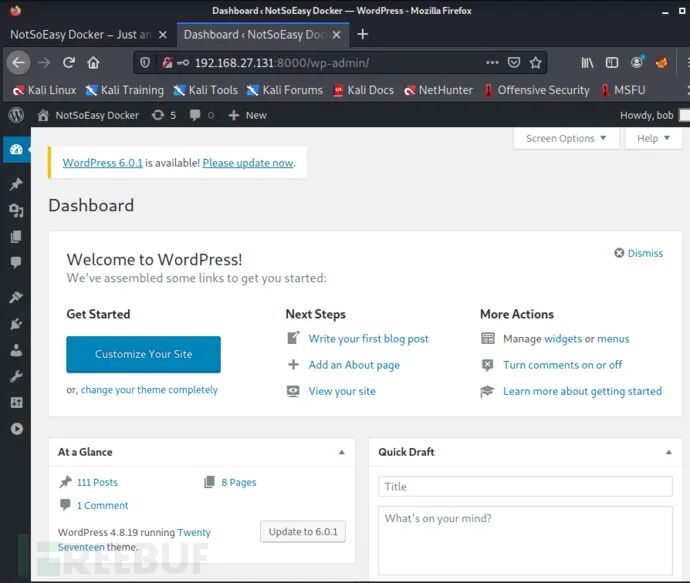Image resolution: width=690 pixels, height=583 pixels.
Task: Open the Kali Docs bookmark
Action: [x=363, y=90]
